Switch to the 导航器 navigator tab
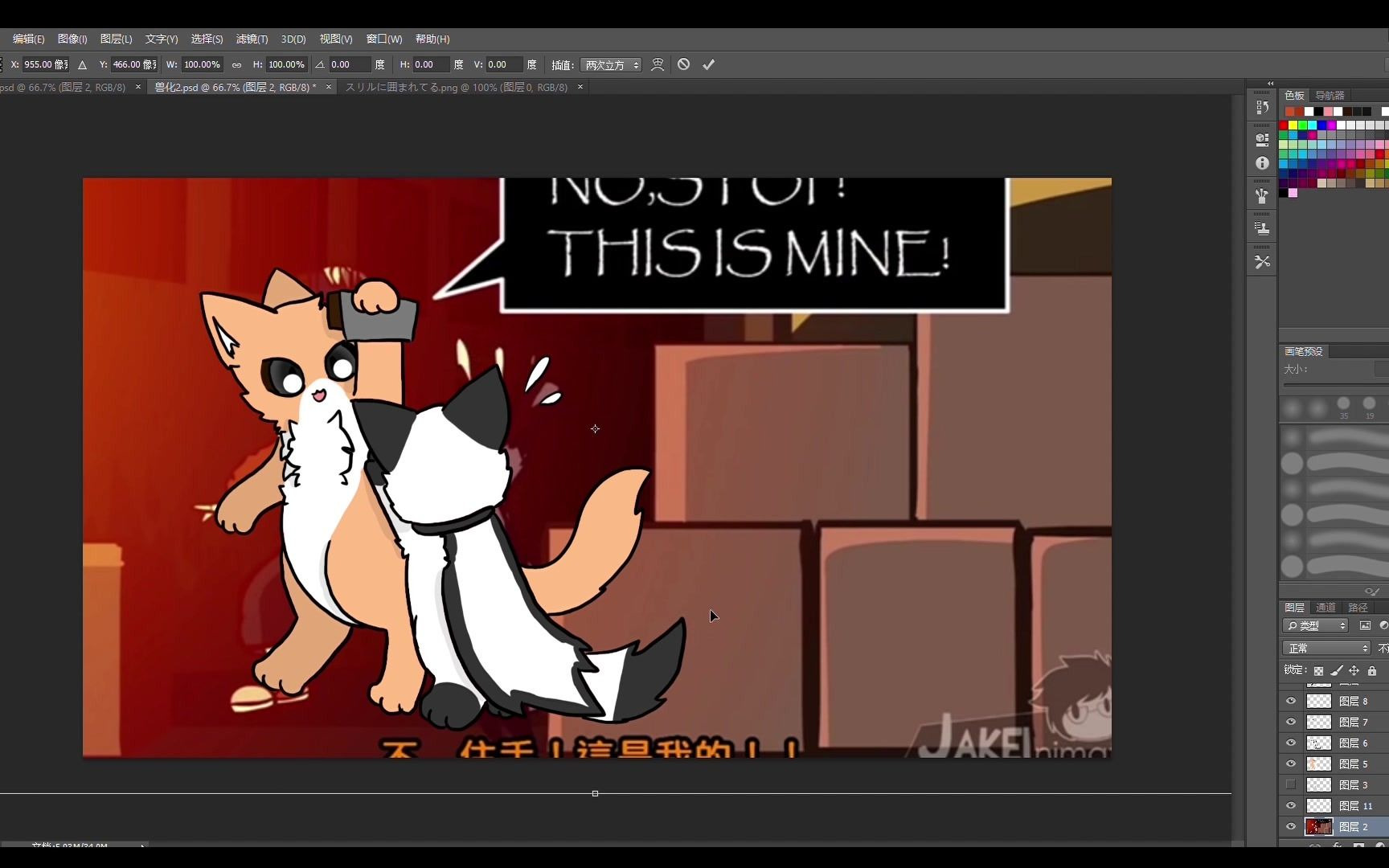1389x868 pixels. point(1330,95)
